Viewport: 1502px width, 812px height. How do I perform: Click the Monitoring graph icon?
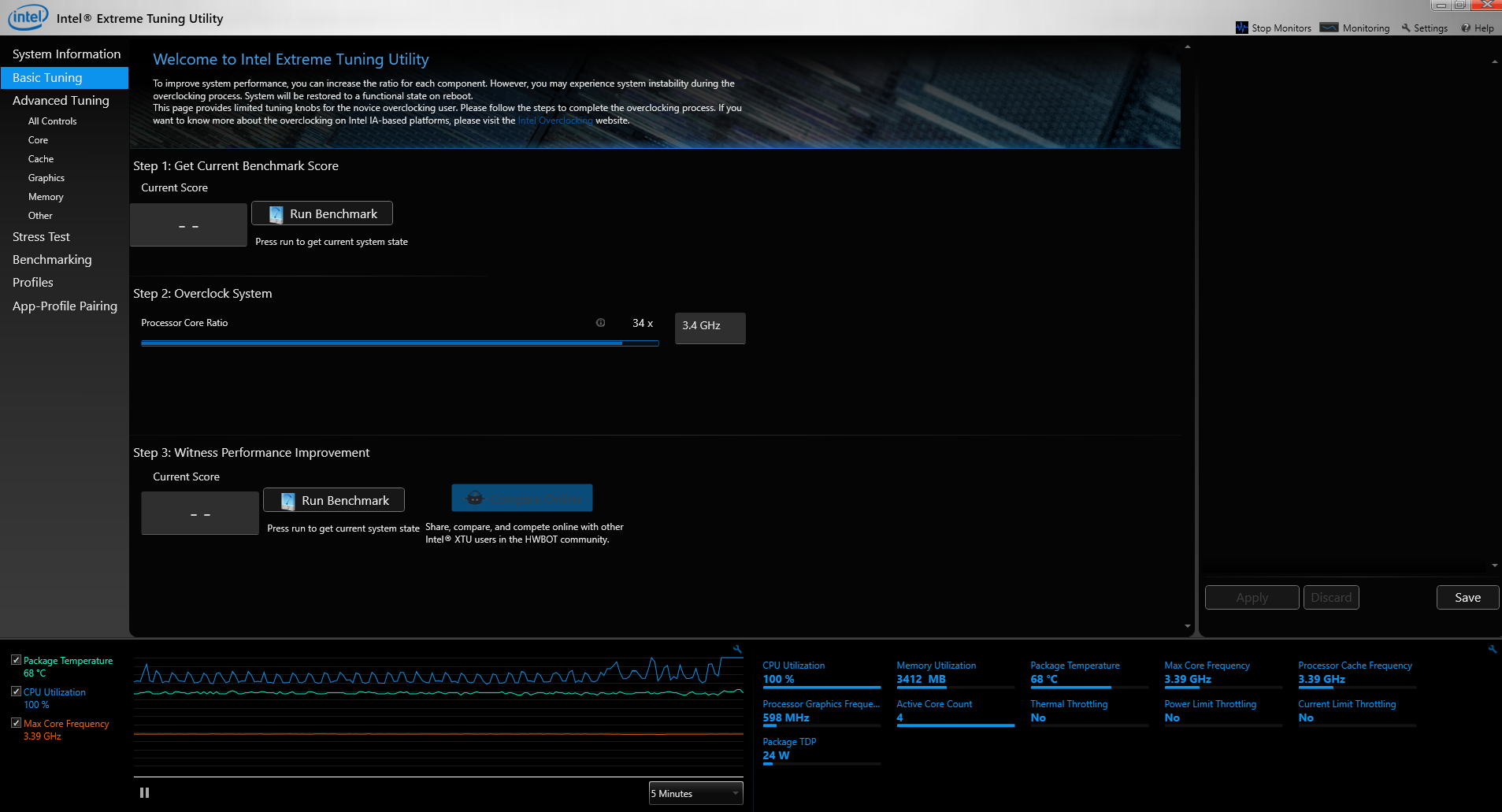pyautogui.click(x=1330, y=28)
